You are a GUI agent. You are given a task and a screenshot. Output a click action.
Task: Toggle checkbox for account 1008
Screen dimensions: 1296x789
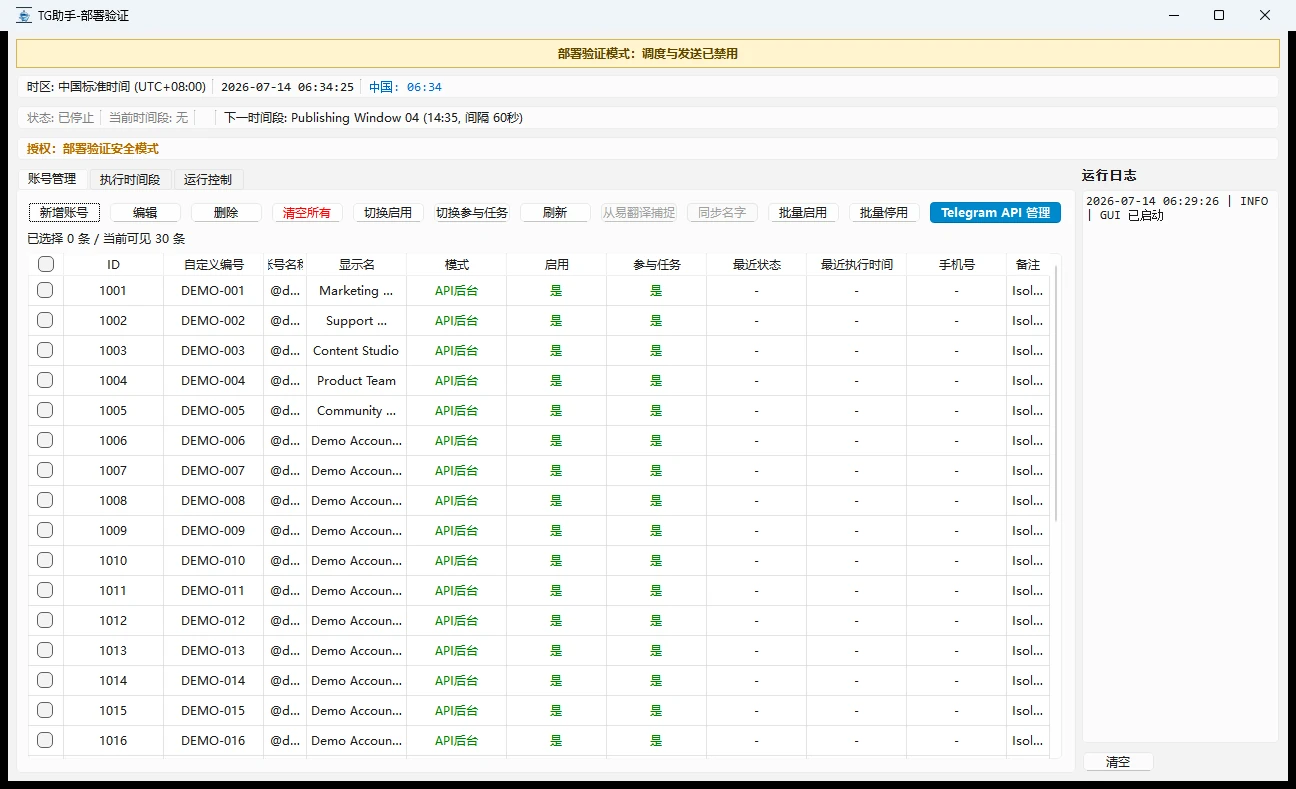coord(45,500)
